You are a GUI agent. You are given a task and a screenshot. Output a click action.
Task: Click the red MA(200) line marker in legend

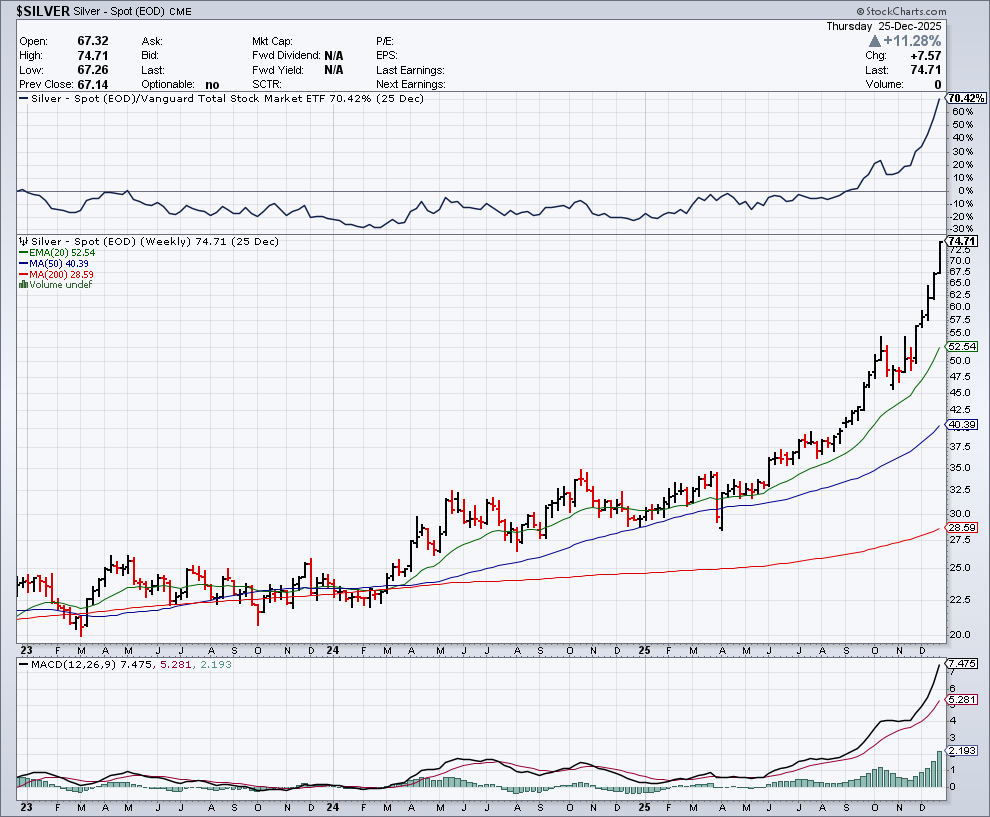coord(24,274)
